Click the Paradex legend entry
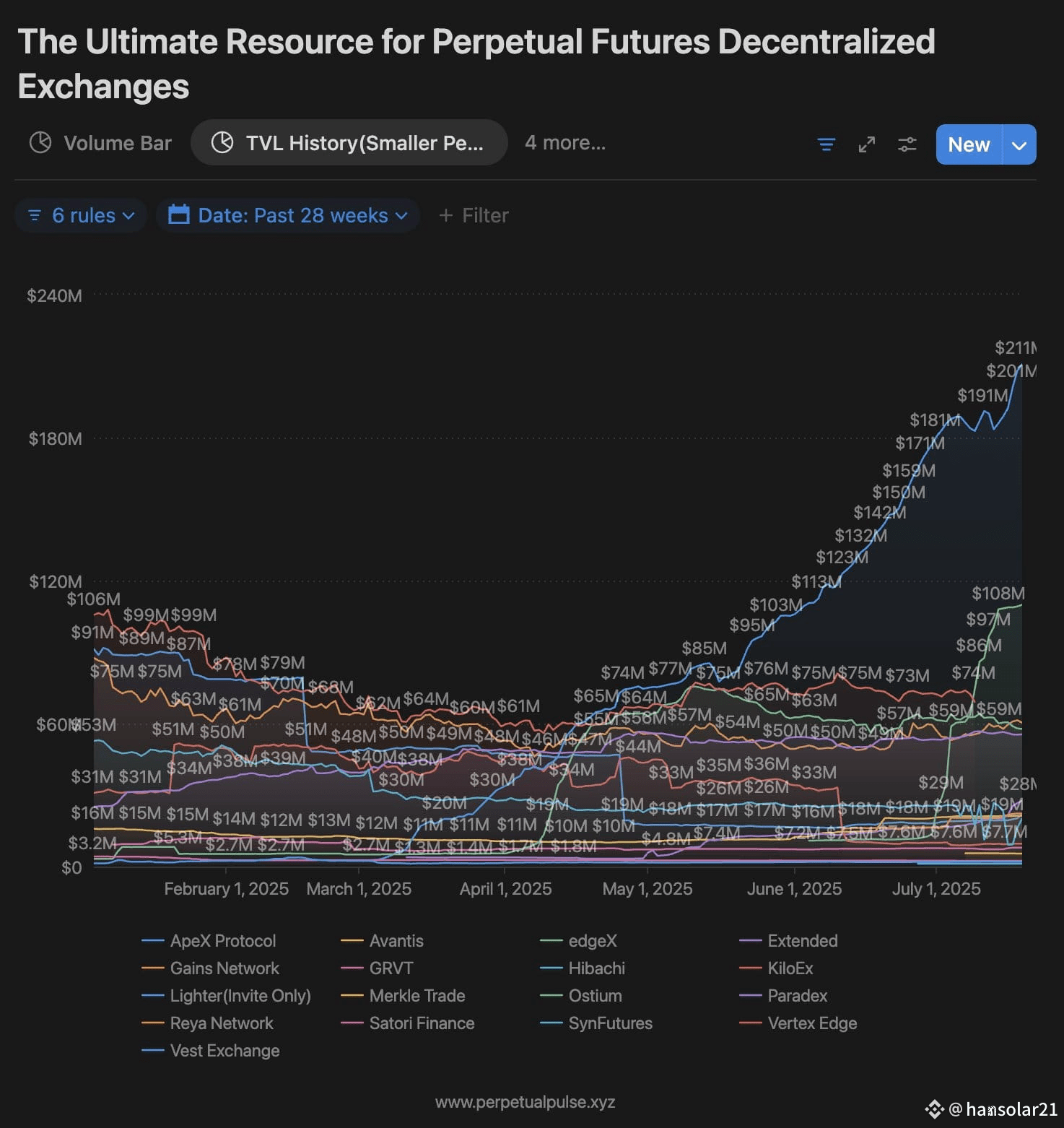This screenshot has width=1064, height=1128. [784, 996]
